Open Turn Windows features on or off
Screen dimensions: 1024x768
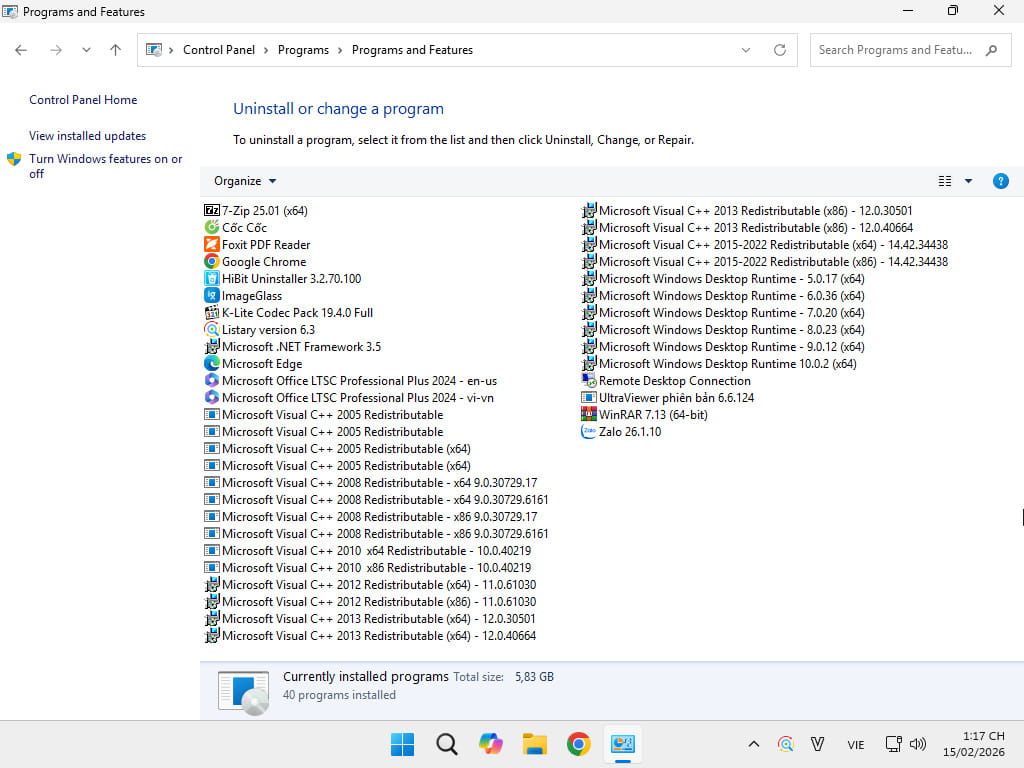click(105, 166)
